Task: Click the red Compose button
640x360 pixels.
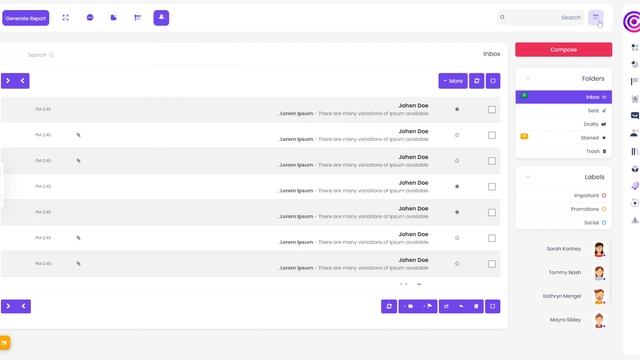Action: pyautogui.click(x=564, y=49)
